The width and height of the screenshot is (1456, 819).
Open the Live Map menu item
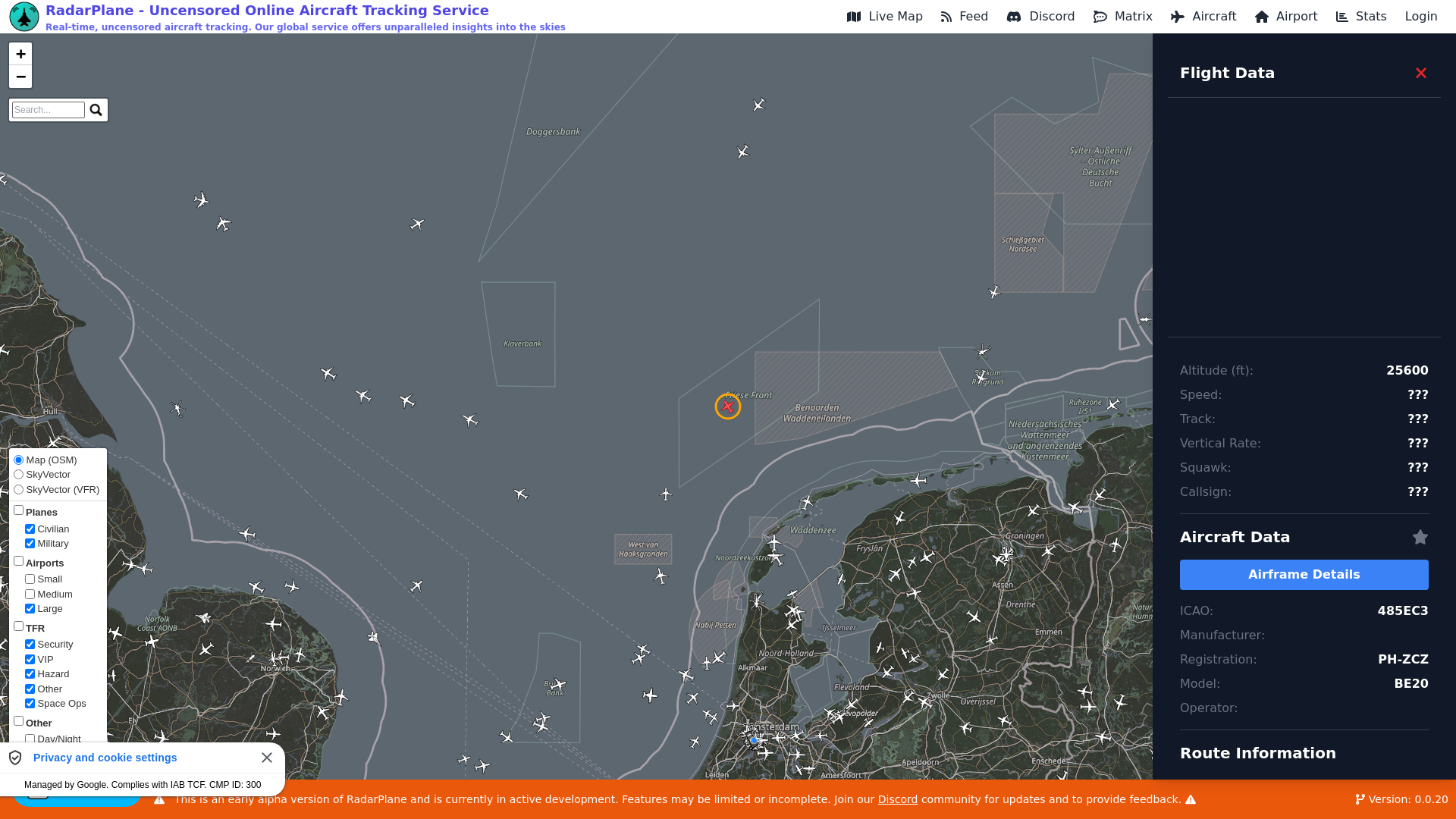(x=885, y=17)
